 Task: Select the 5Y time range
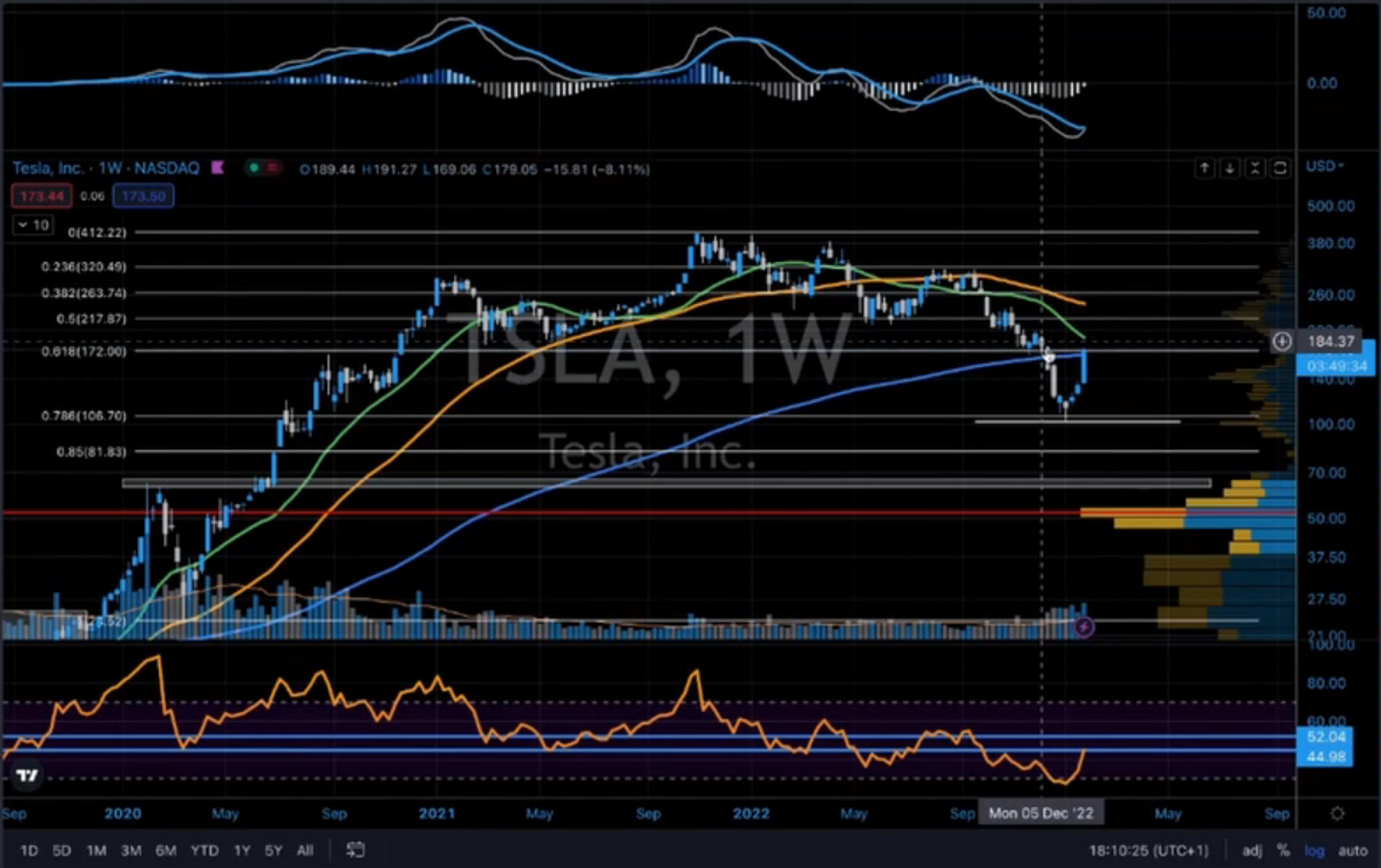click(x=273, y=850)
